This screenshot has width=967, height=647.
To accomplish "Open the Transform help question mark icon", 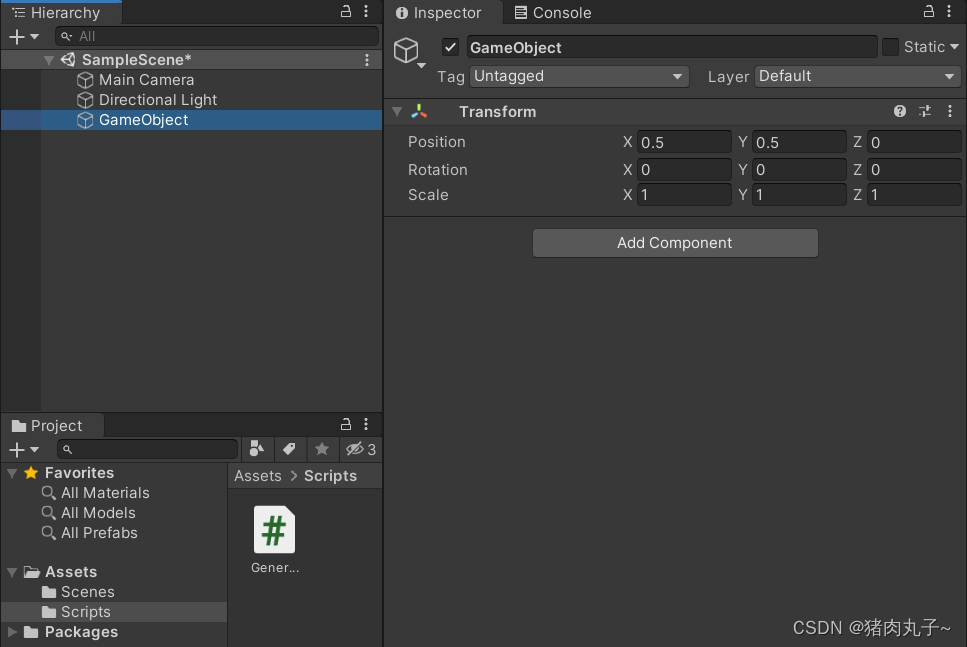I will coord(899,111).
